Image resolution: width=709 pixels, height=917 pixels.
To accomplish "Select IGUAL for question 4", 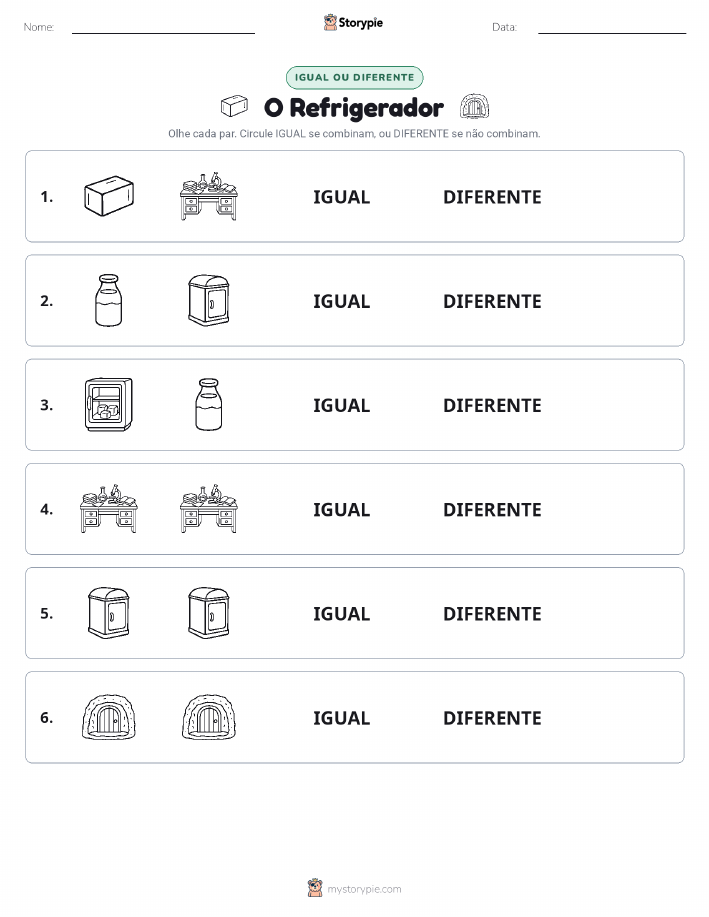I will point(342,509).
